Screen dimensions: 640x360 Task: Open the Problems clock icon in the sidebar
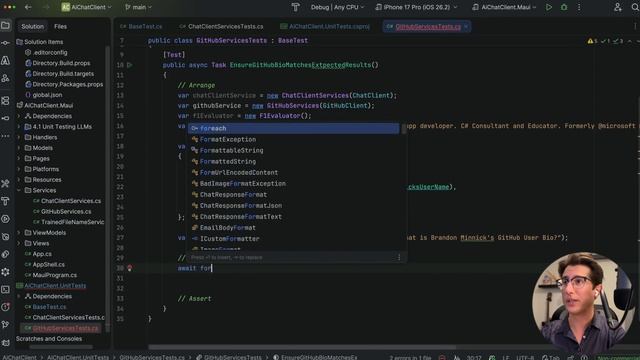tap(5, 307)
